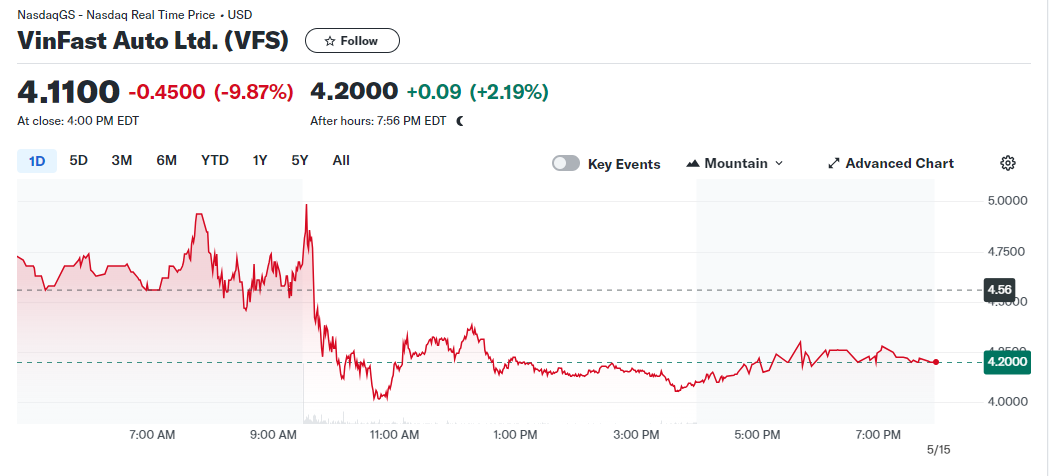Click the 7:00 PM time axis label
The image size is (1049, 476).
click(x=878, y=435)
